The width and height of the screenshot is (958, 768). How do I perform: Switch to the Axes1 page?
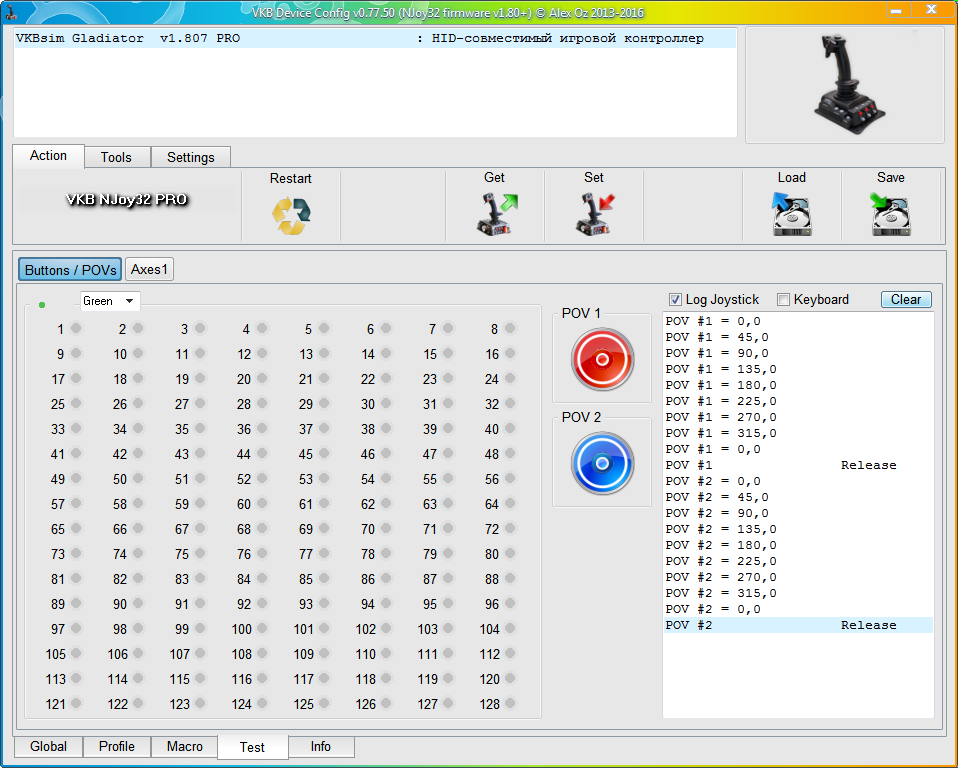(x=149, y=269)
